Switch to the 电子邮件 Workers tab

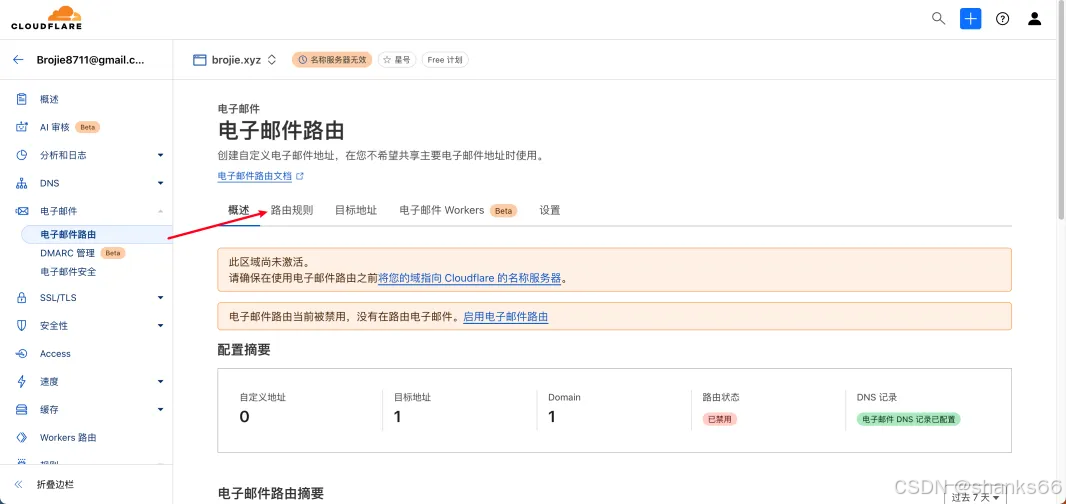coord(458,210)
